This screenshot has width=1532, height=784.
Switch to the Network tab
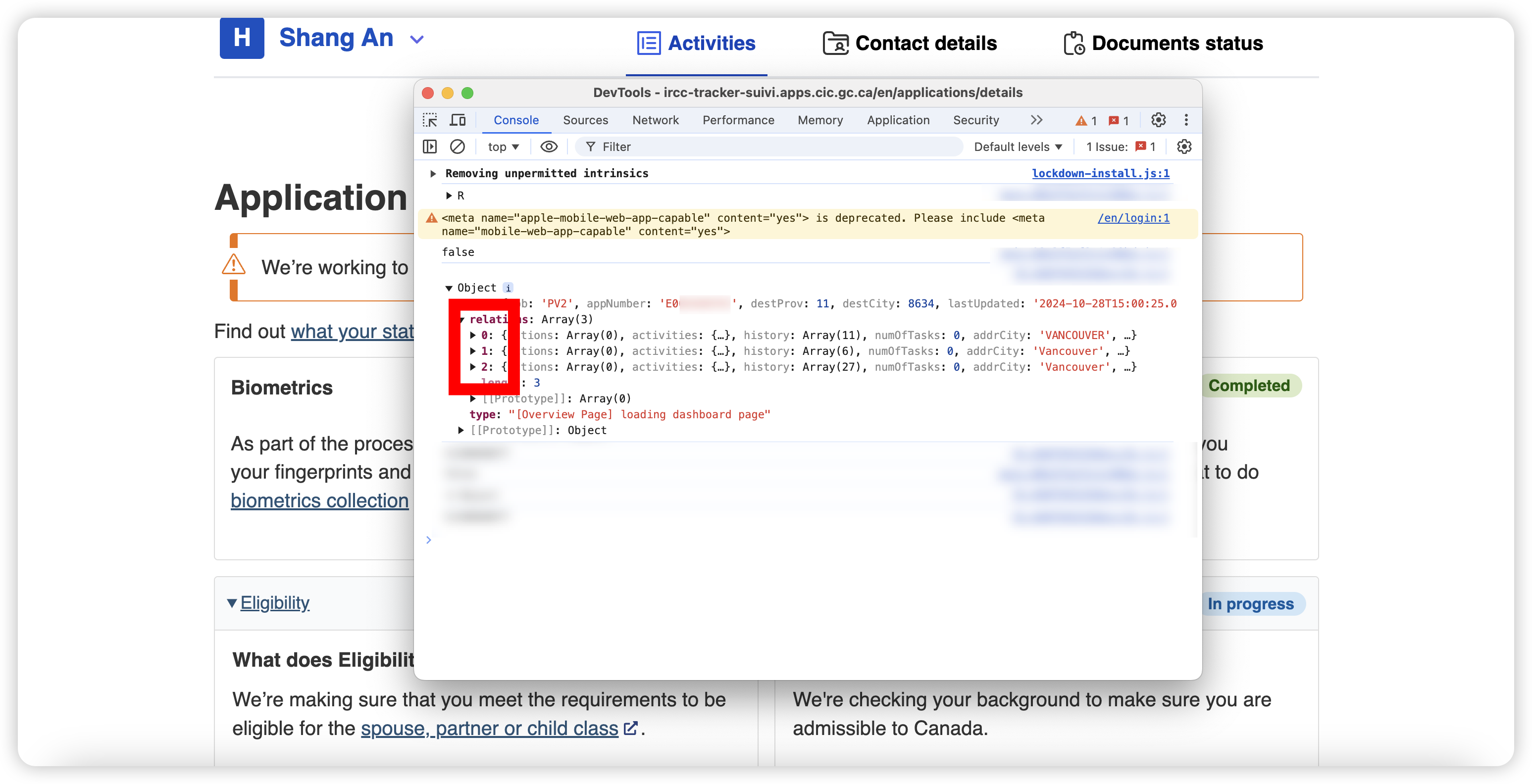click(x=655, y=120)
